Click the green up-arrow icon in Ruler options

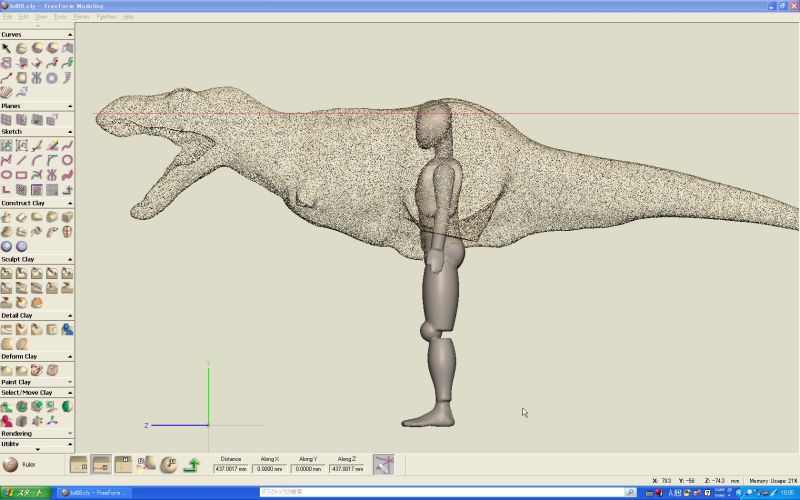pyautogui.click(x=192, y=465)
